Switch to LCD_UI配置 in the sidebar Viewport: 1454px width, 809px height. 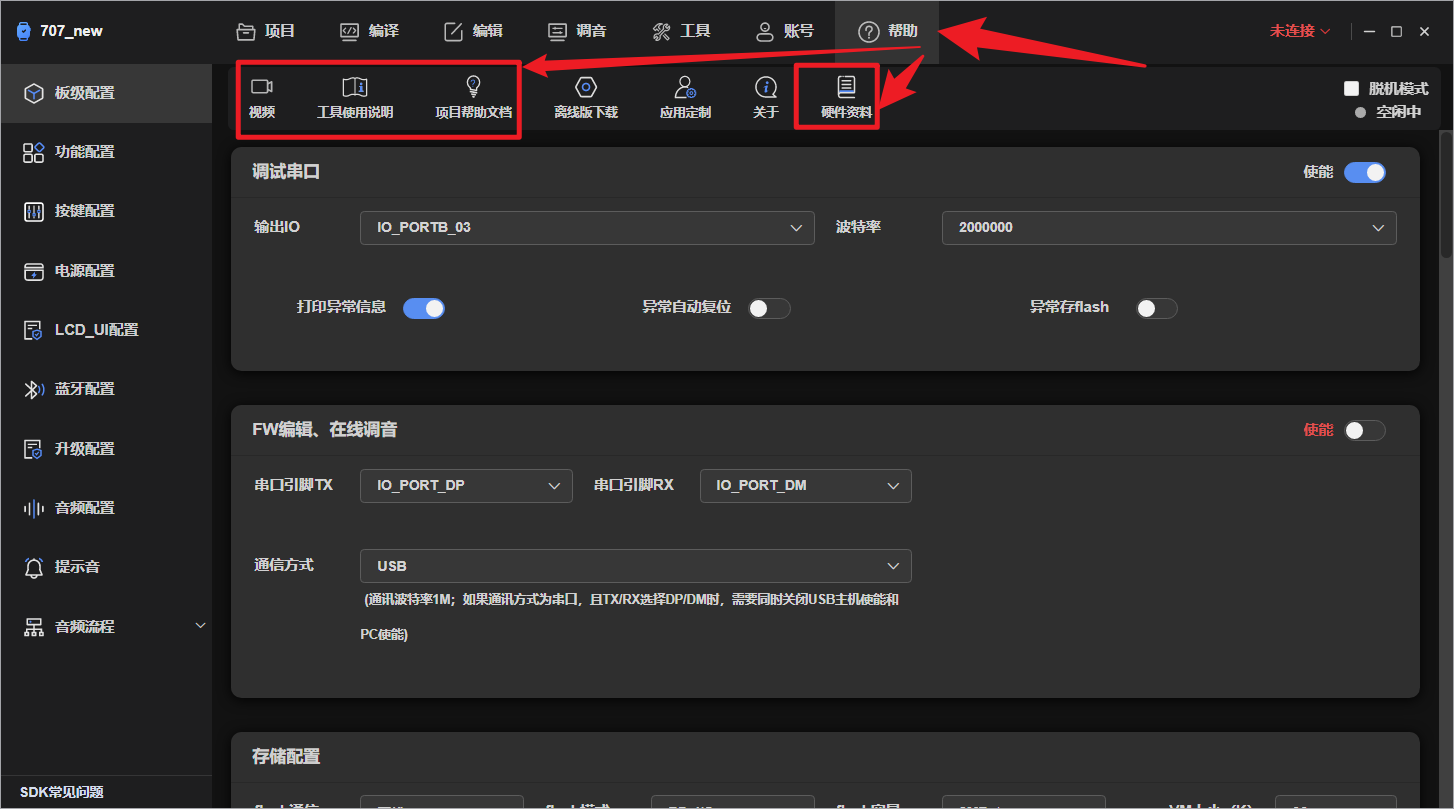point(106,330)
